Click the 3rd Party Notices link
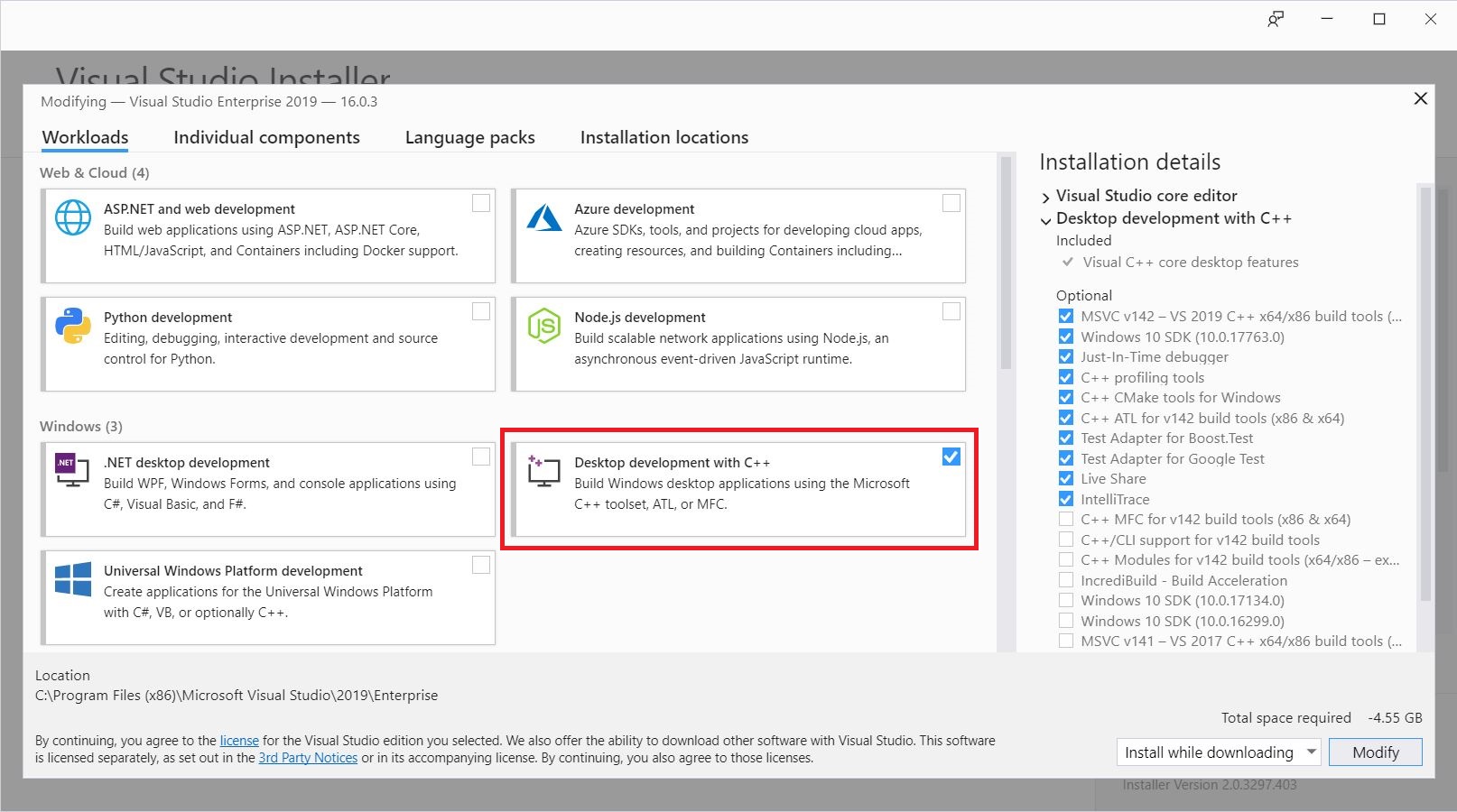This screenshot has width=1457, height=812. coord(308,758)
